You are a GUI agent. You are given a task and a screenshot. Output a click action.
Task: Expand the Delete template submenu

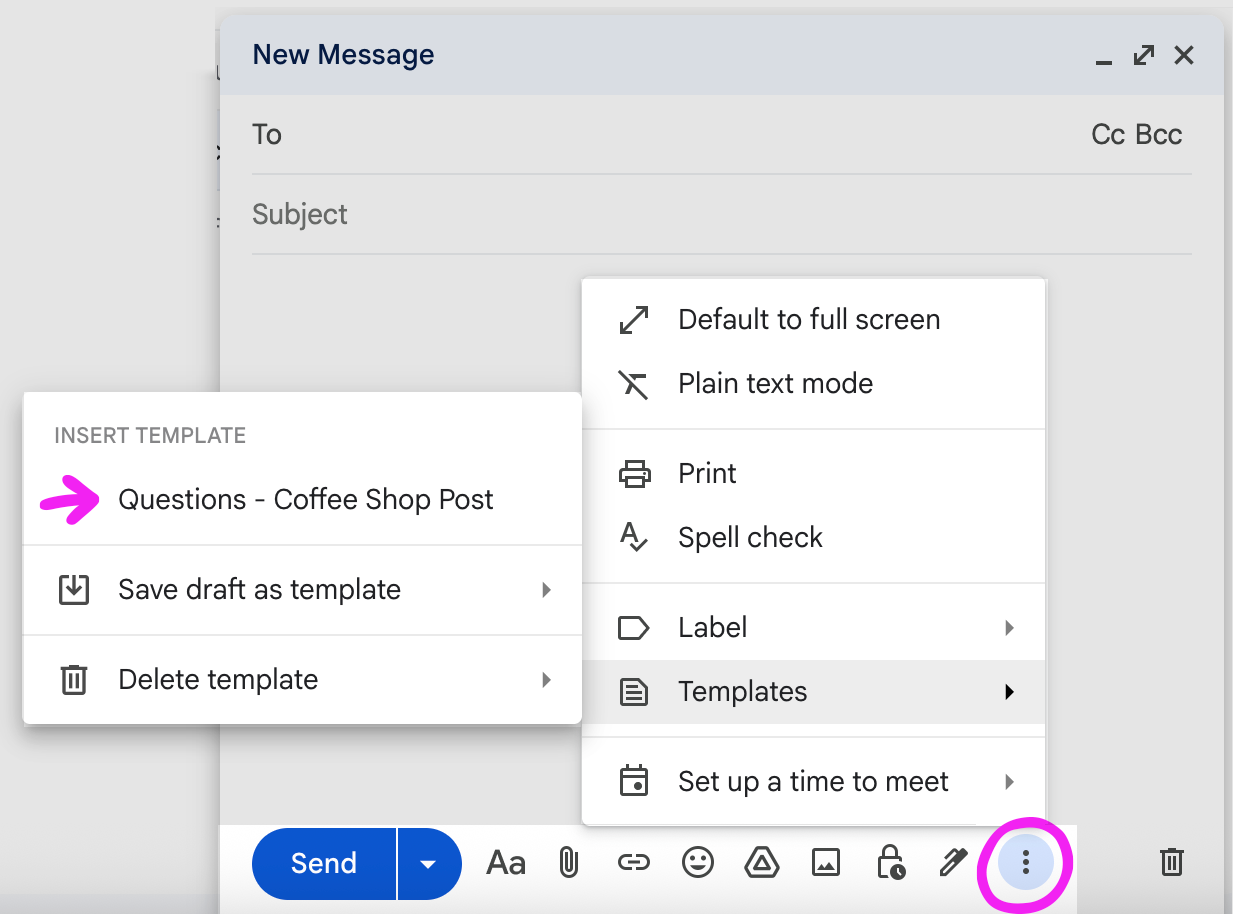[302, 680]
